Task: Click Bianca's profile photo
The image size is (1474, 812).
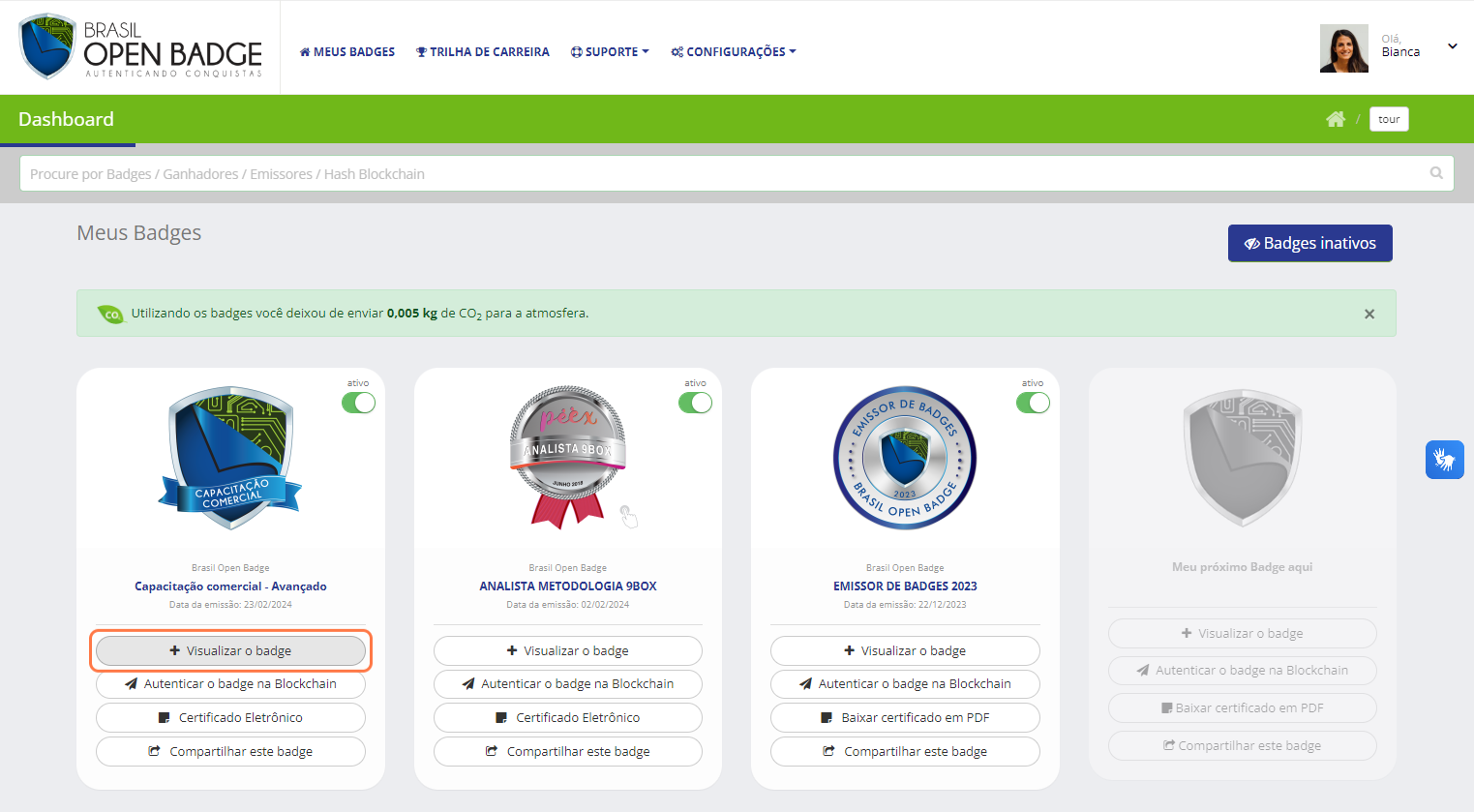Action: [1344, 48]
